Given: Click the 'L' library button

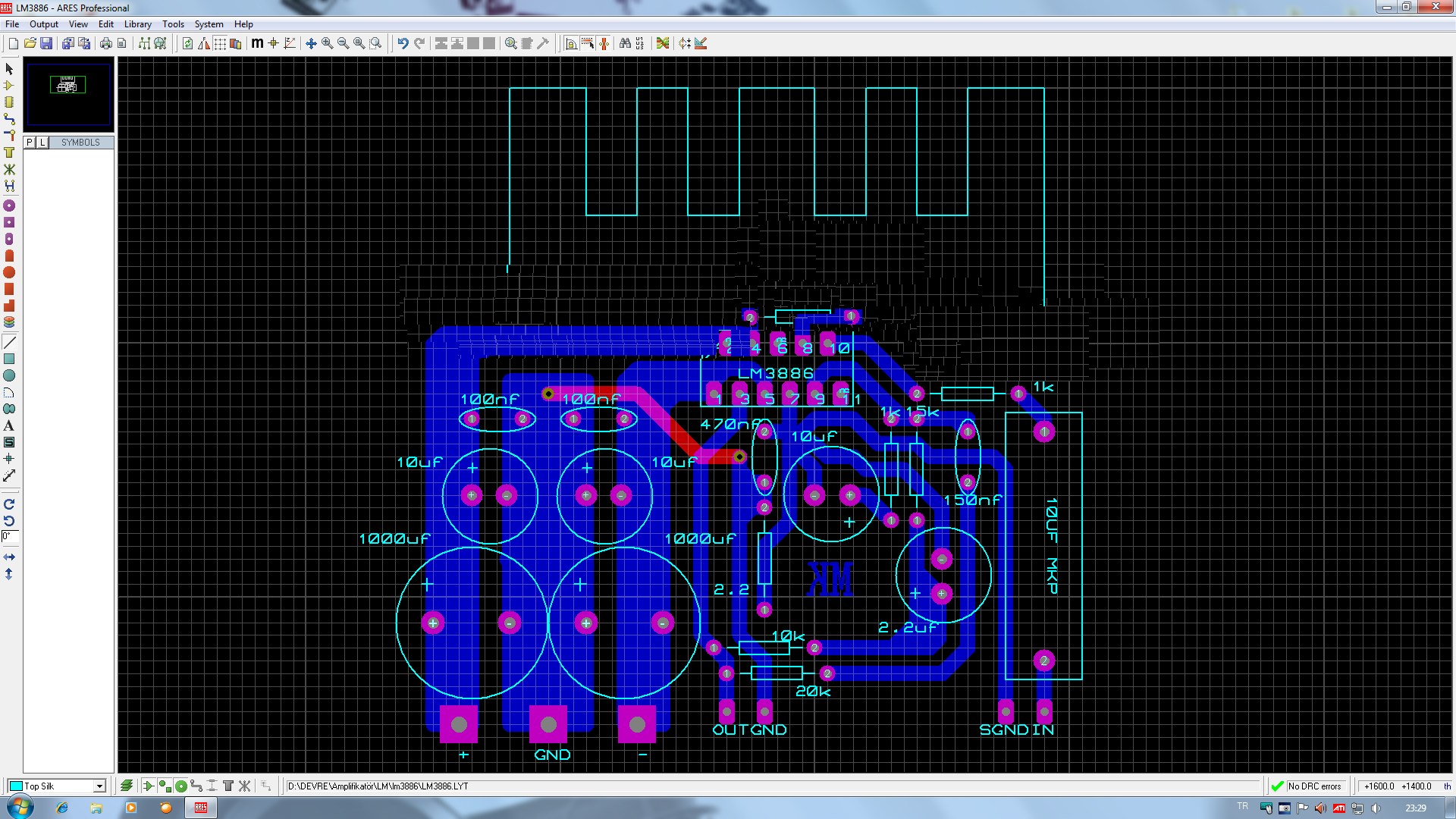Looking at the screenshot, I should click(x=42, y=143).
